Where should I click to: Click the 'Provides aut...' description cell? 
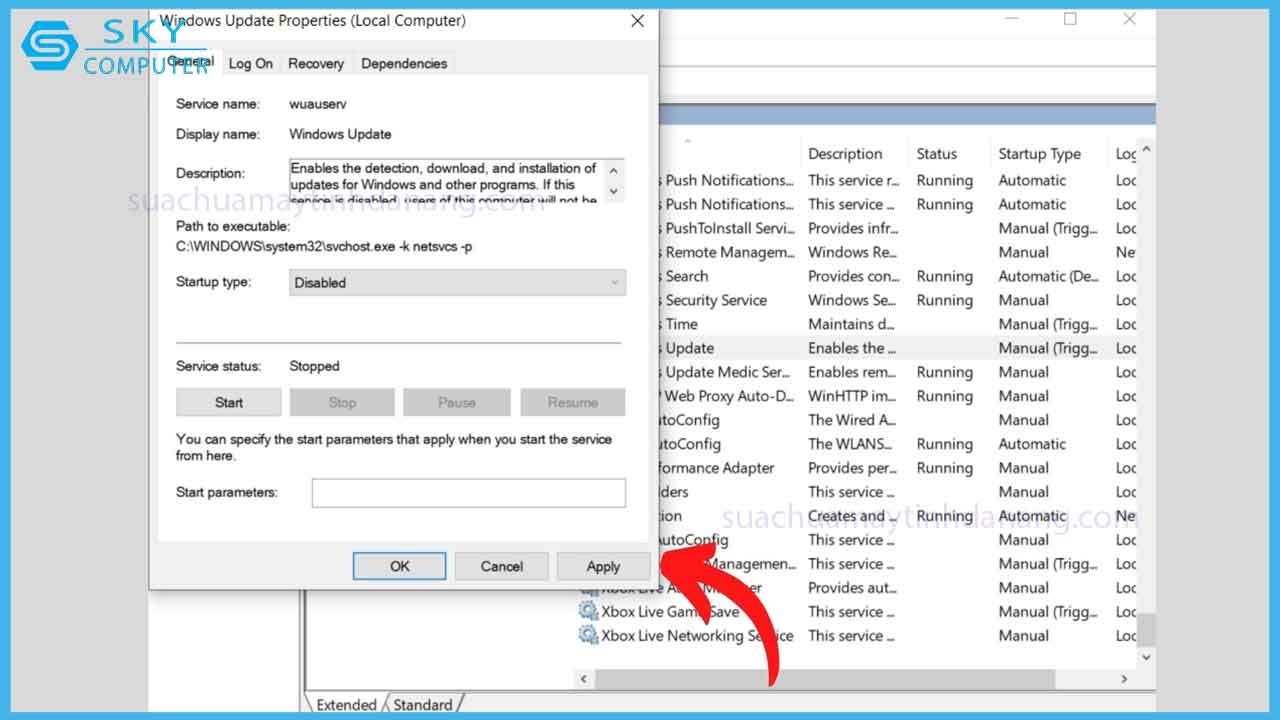point(852,588)
